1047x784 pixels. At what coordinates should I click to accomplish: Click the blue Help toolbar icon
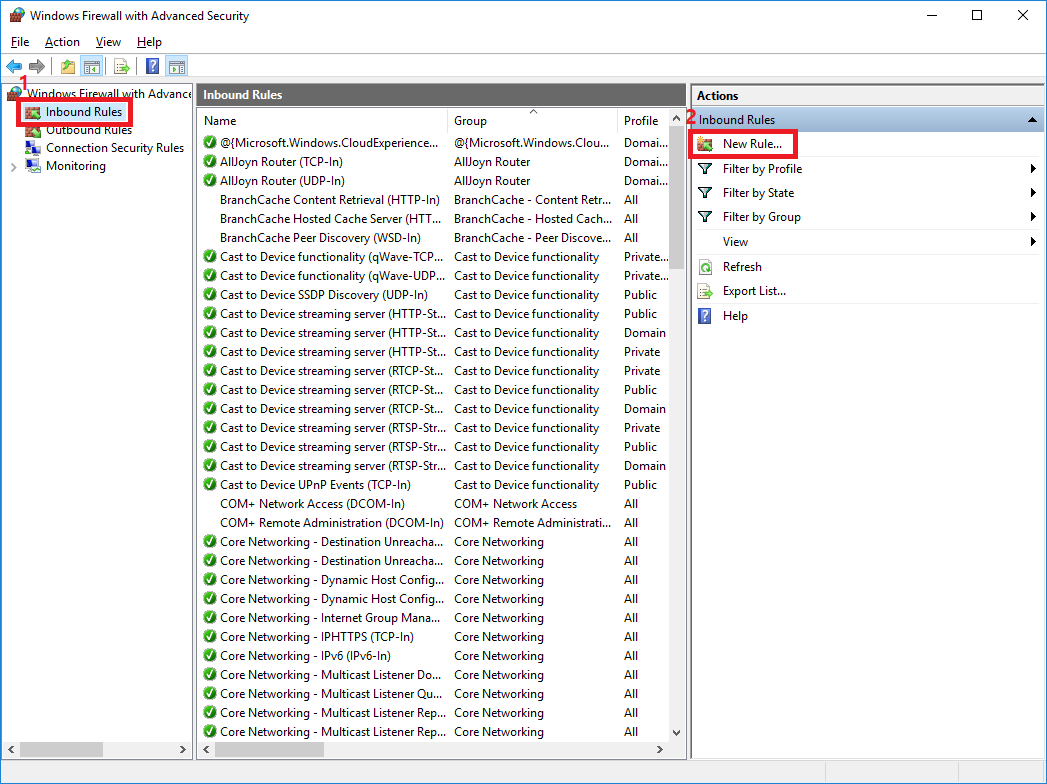(x=152, y=66)
